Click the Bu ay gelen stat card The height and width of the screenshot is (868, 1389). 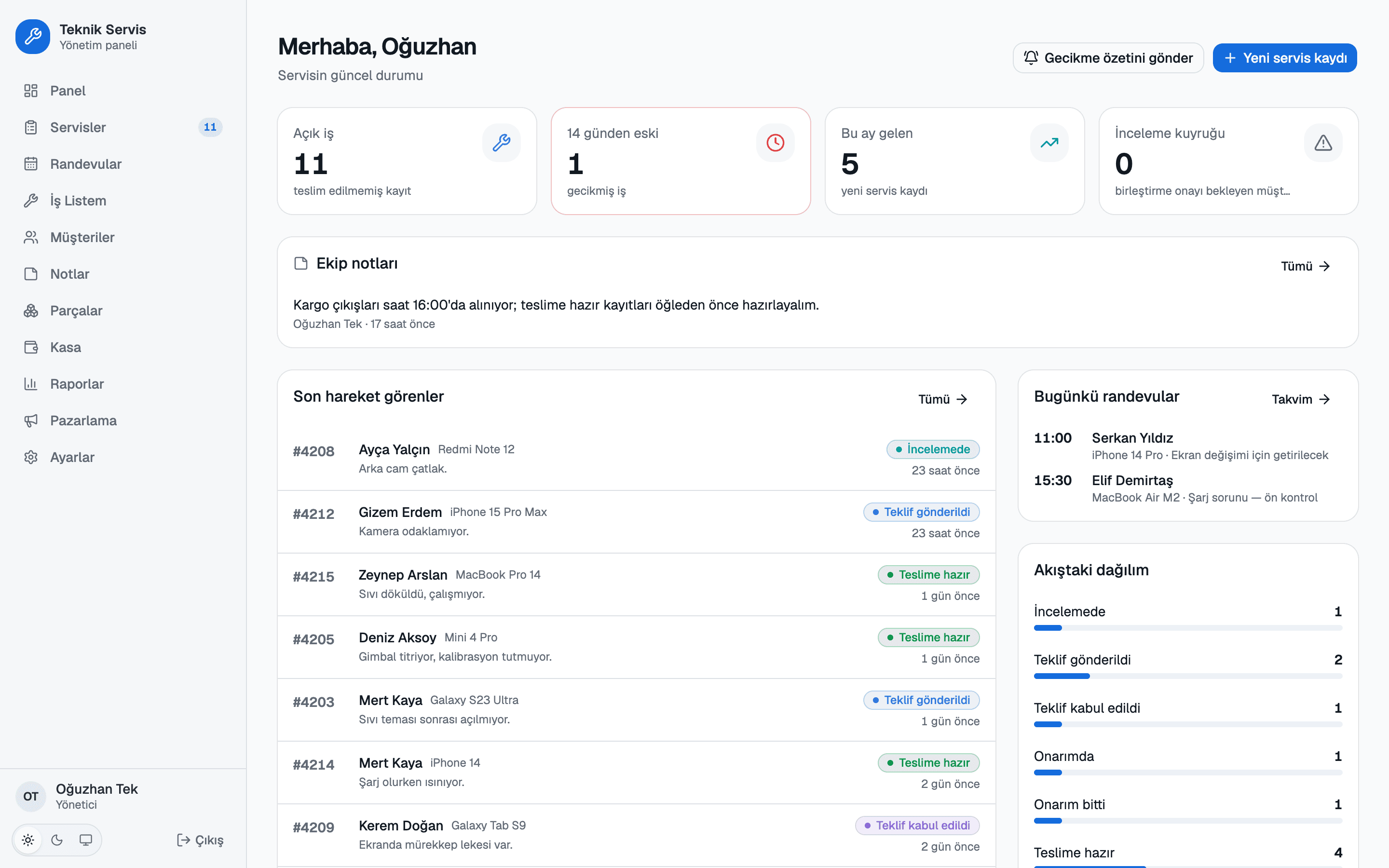[x=954, y=162]
